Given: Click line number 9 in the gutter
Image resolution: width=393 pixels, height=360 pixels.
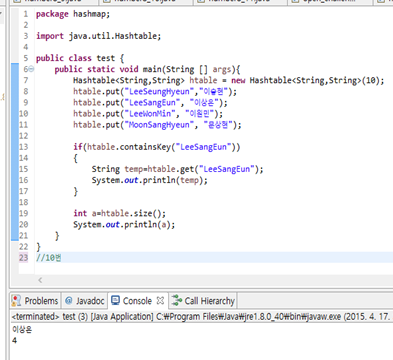Looking at the screenshot, I should point(26,102).
